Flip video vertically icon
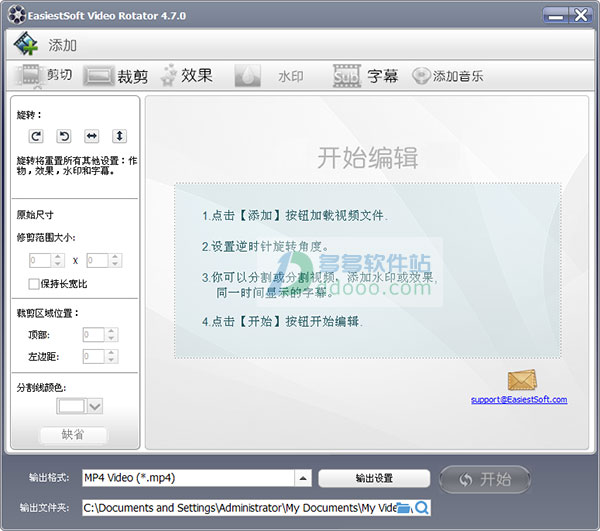600x531 pixels. point(119,136)
